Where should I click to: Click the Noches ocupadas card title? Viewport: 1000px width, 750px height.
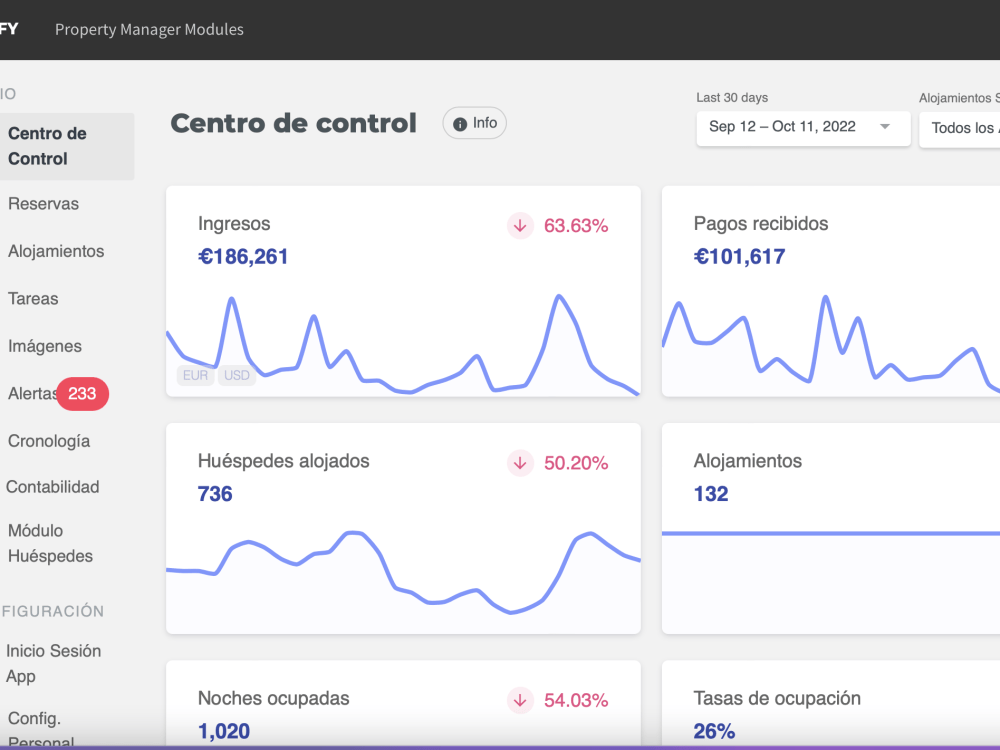tap(274, 698)
